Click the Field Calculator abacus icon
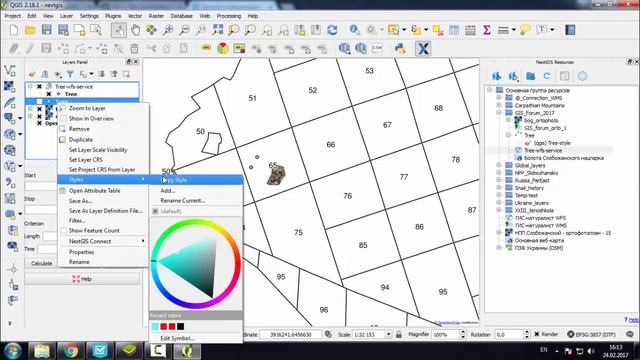 coord(470,30)
